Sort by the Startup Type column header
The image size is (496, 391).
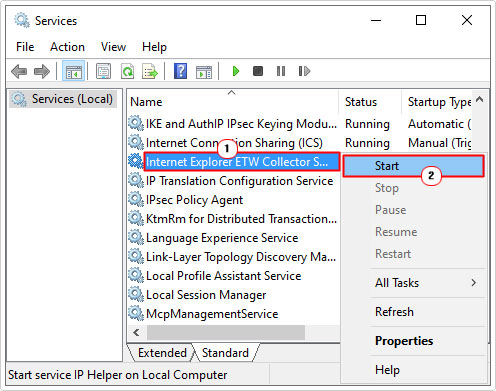point(437,102)
